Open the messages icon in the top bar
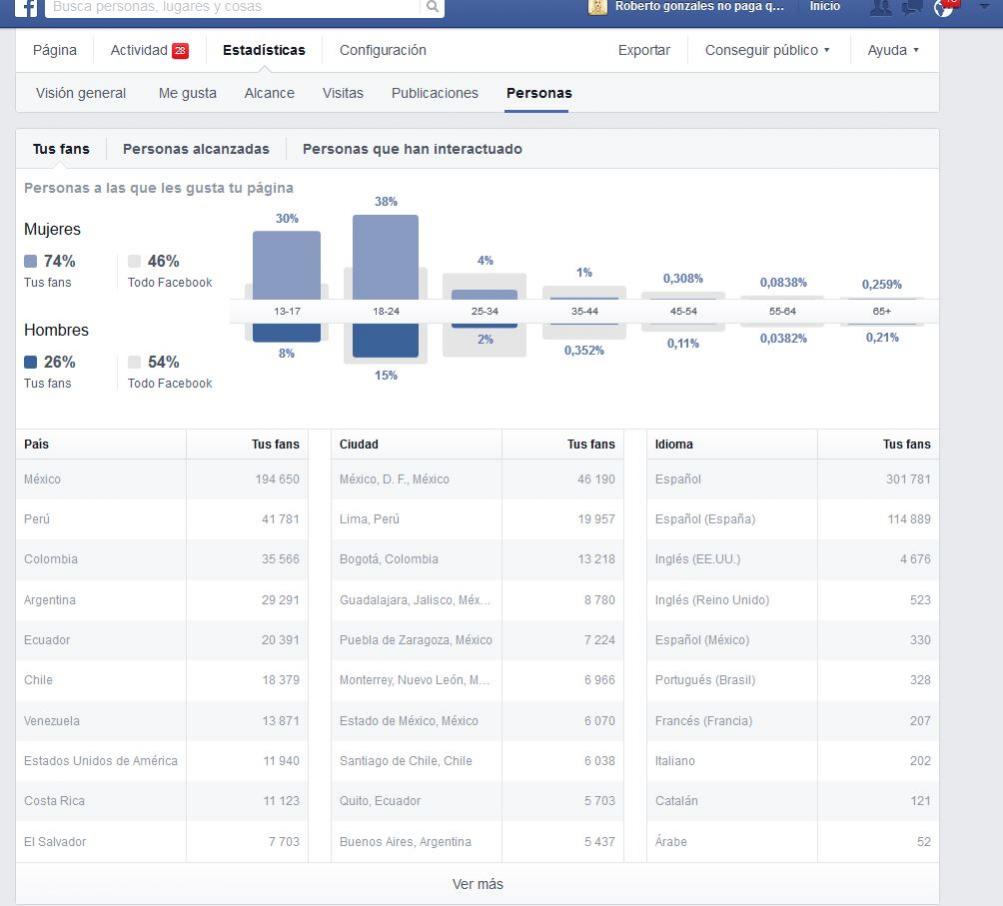 [x=912, y=7]
